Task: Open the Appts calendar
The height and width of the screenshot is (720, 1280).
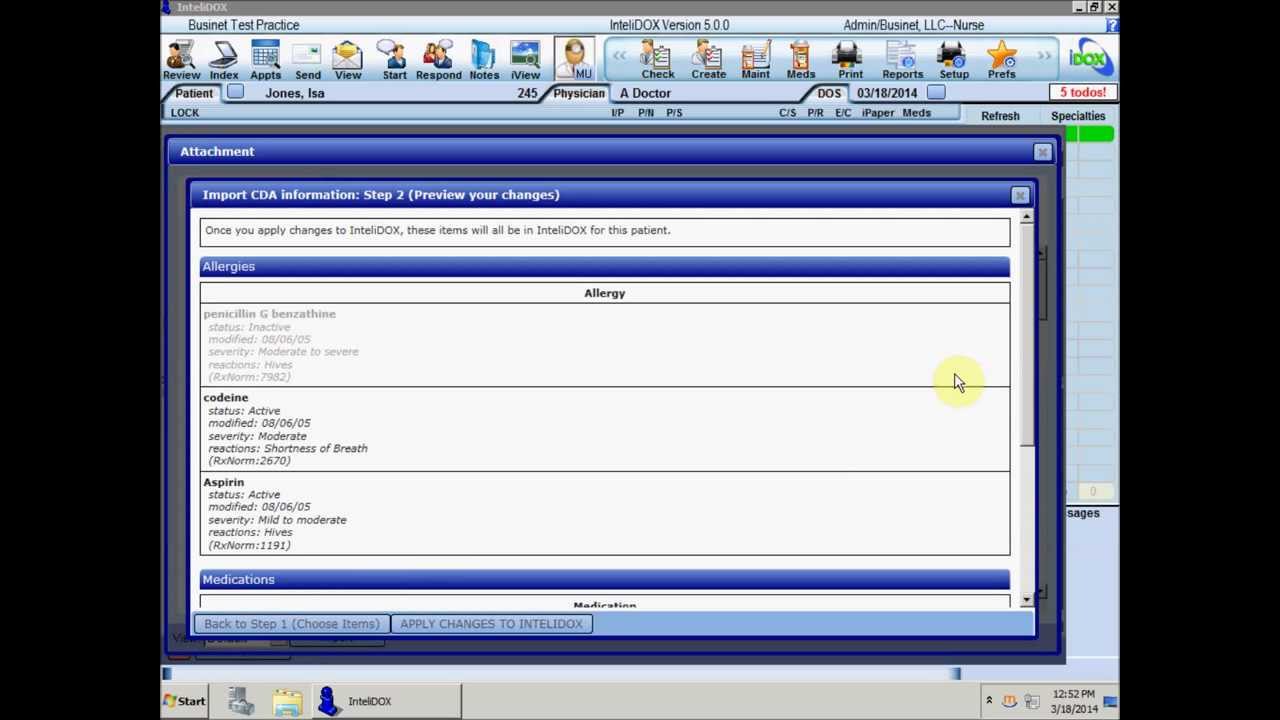Action: (x=265, y=60)
